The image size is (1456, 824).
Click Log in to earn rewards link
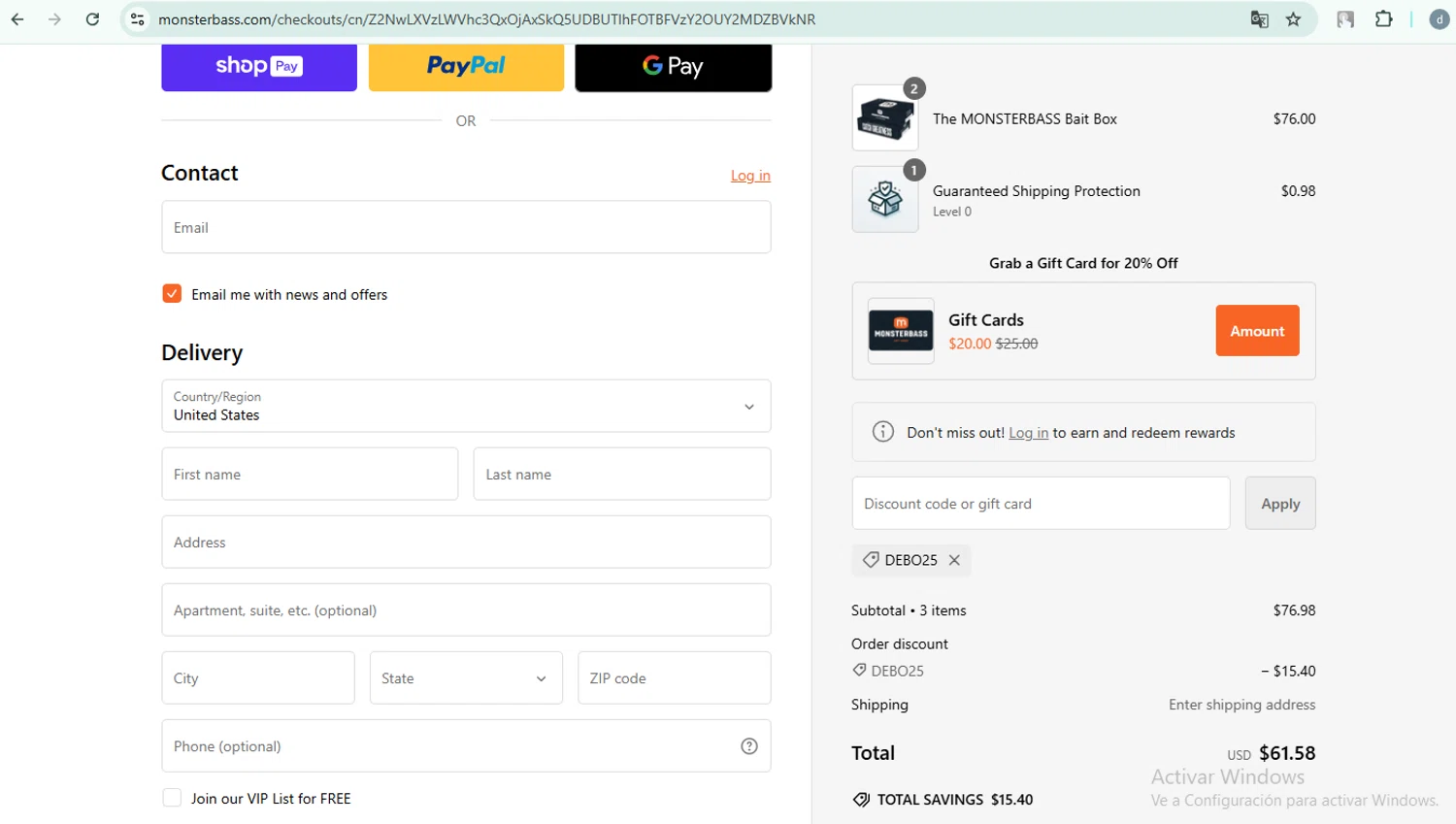click(1028, 433)
